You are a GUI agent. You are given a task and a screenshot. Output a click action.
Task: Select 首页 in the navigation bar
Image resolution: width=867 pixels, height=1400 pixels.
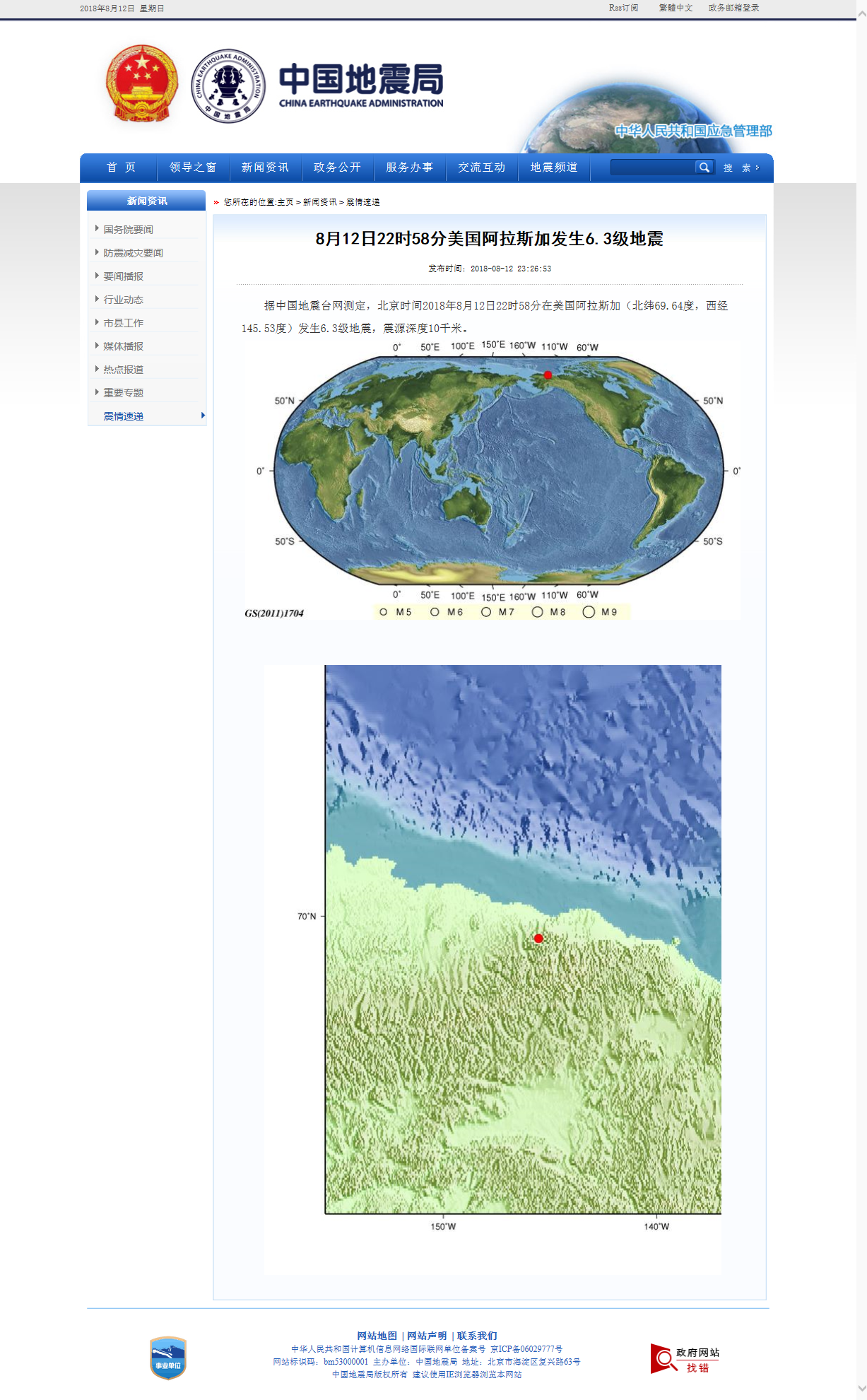tap(121, 167)
